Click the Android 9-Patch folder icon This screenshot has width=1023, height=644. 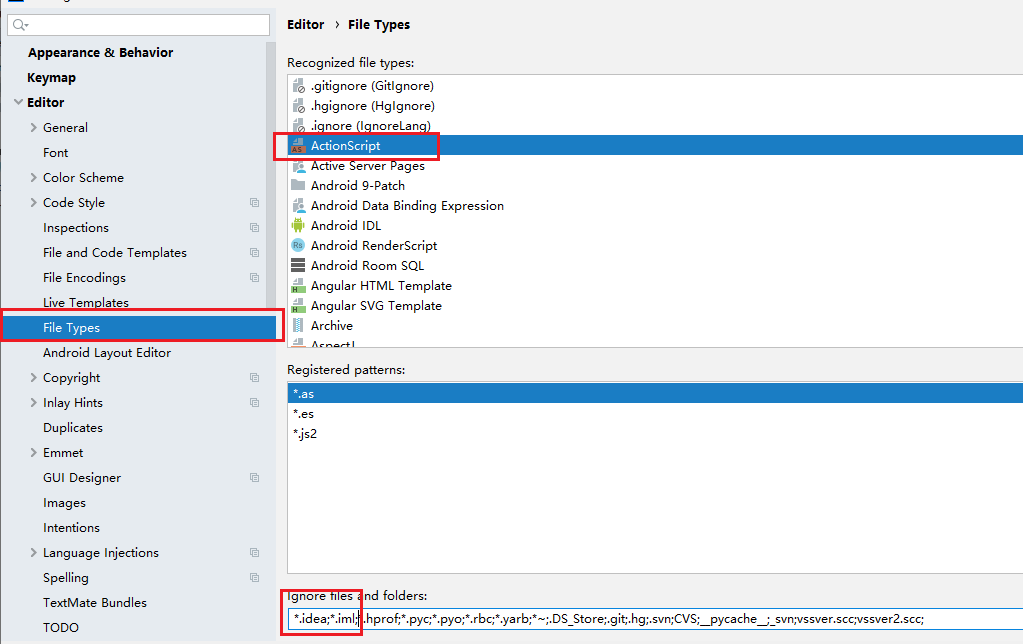coord(298,185)
